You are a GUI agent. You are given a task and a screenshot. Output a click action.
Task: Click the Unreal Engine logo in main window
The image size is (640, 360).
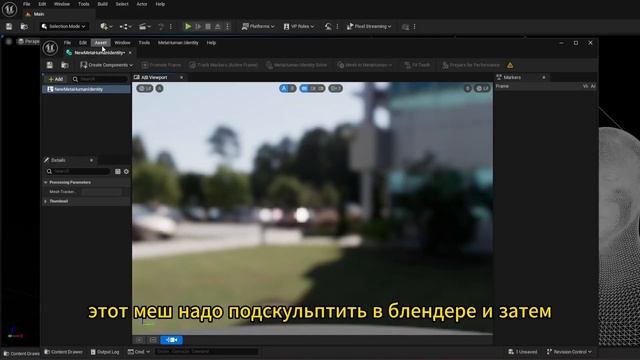9,9
